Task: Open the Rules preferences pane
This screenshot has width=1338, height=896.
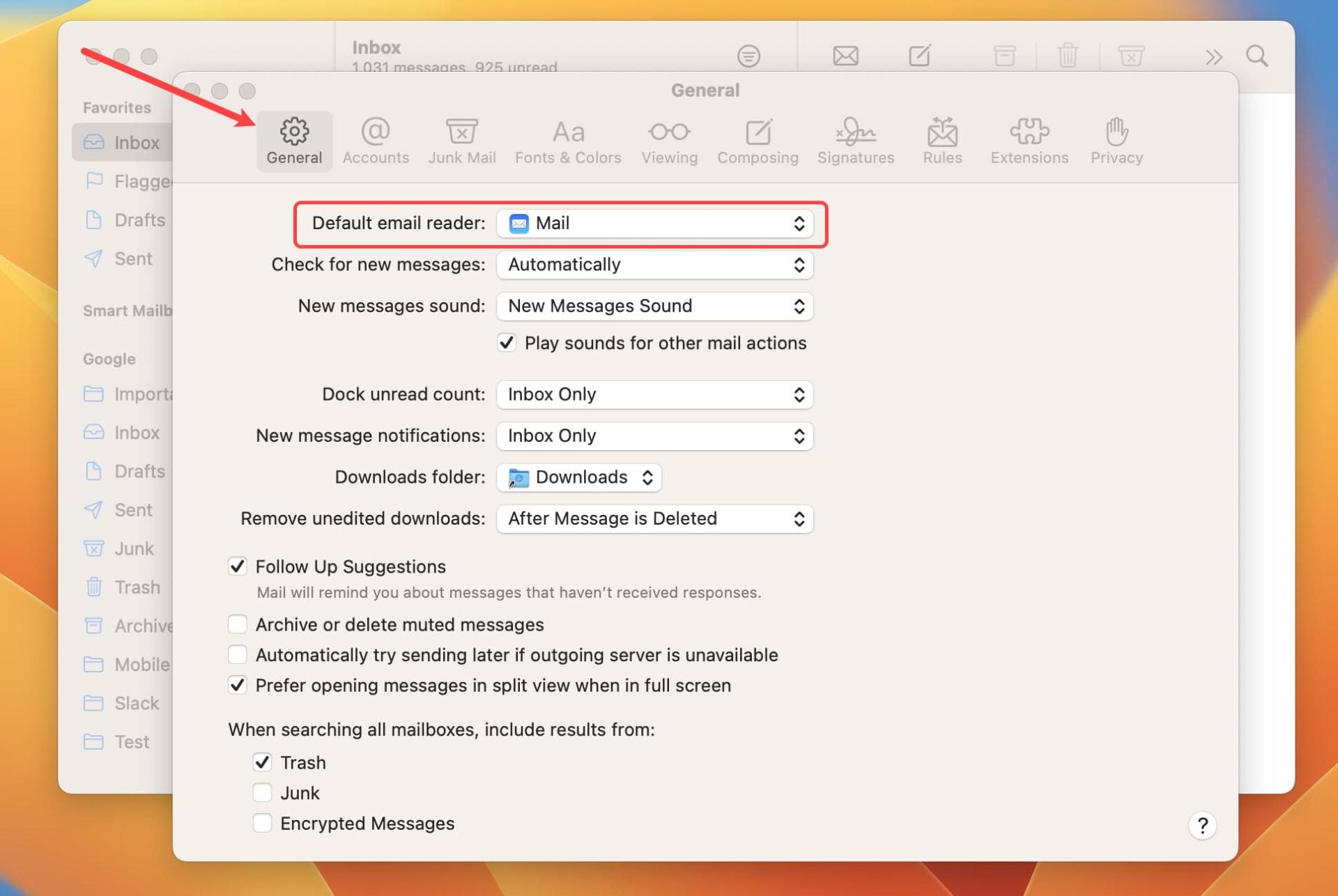Action: coord(942,141)
